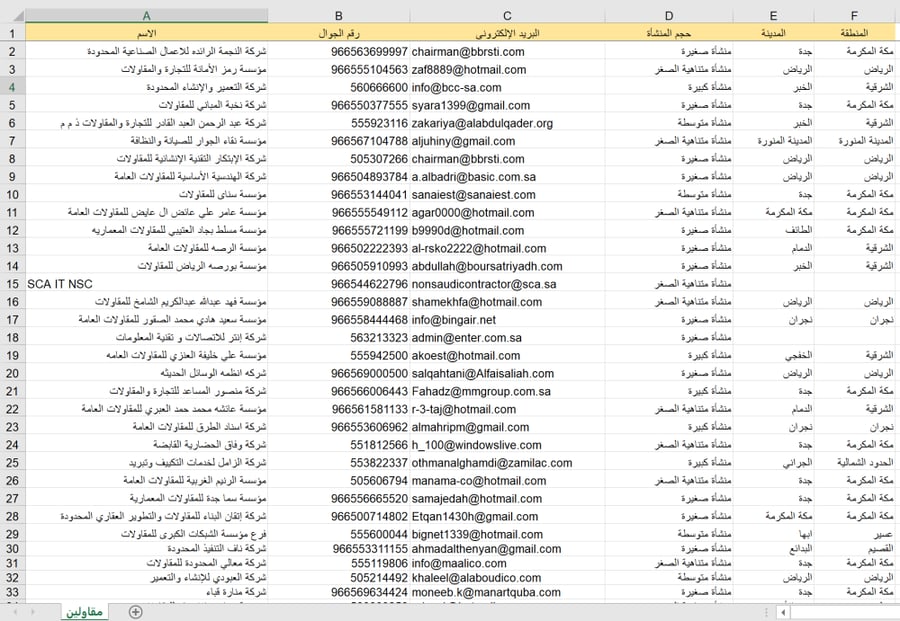
Task: Select cell with info@maalico.com
Action: click(507, 563)
